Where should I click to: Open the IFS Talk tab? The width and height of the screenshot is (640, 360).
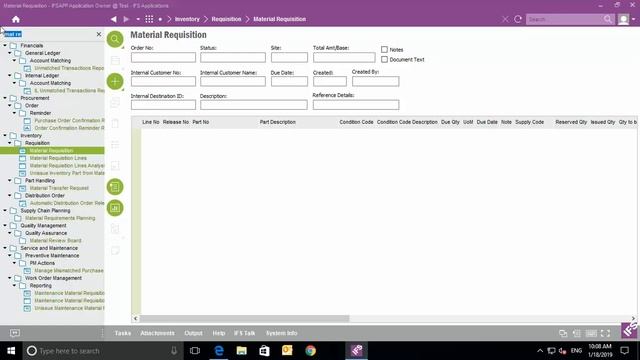pyautogui.click(x=244, y=333)
